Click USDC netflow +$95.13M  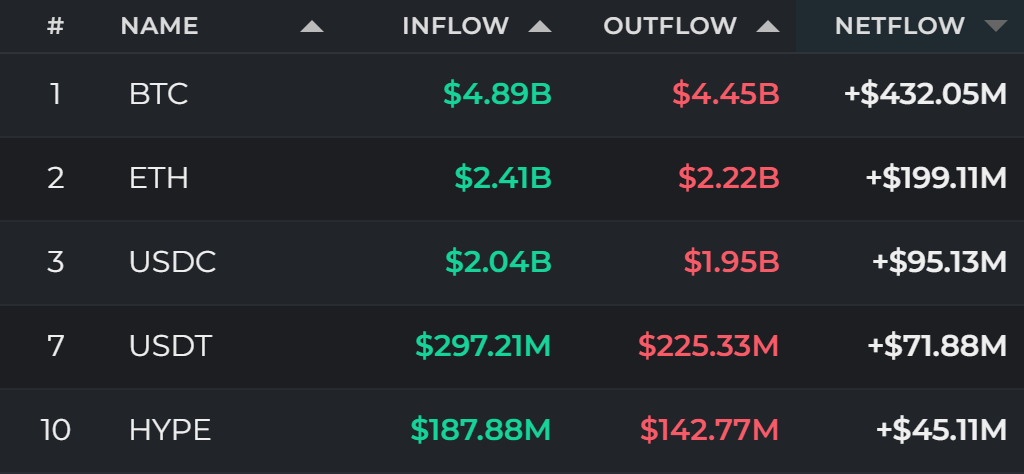pyautogui.click(x=939, y=262)
